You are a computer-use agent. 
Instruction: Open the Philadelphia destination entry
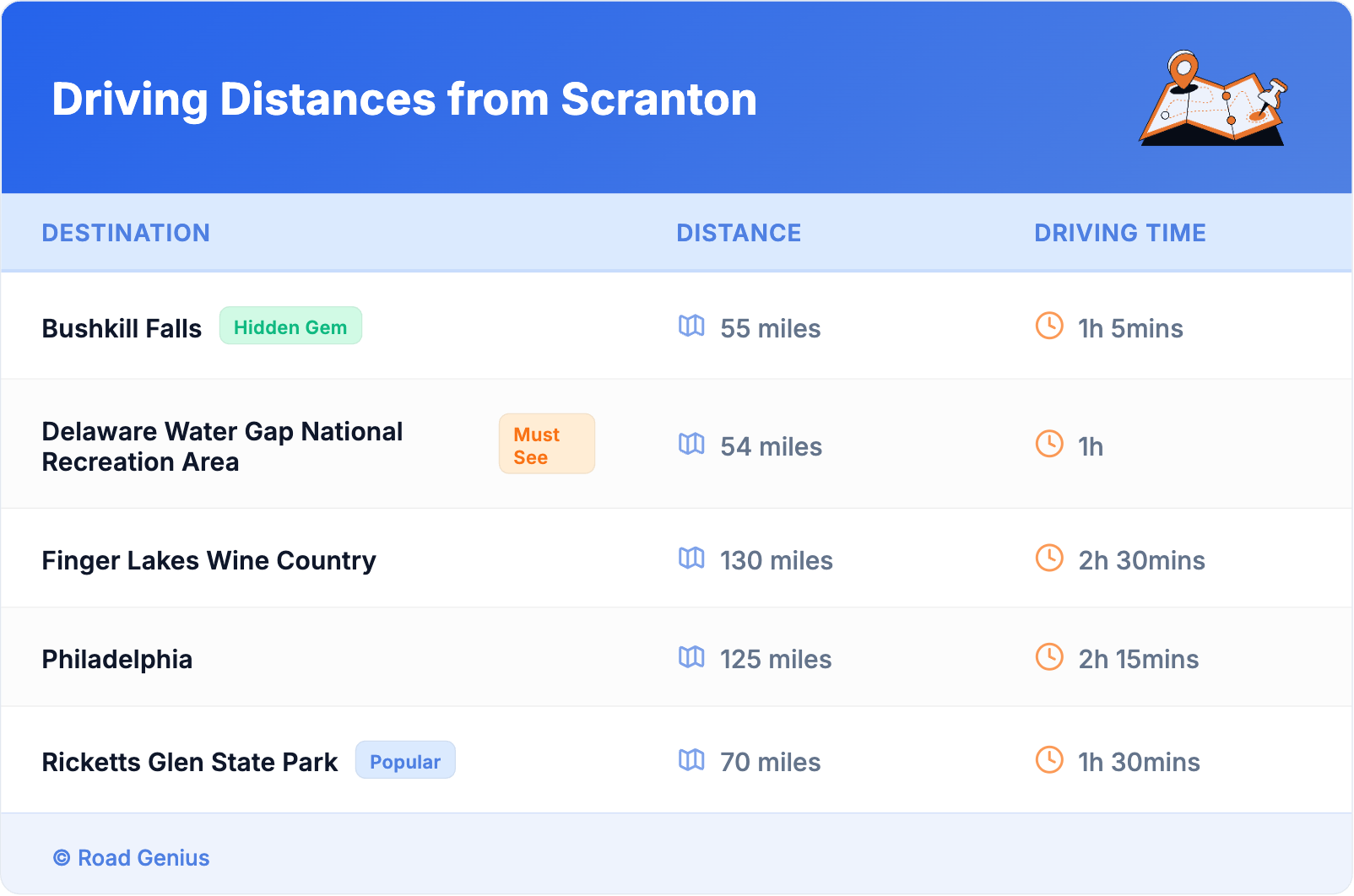click(117, 660)
